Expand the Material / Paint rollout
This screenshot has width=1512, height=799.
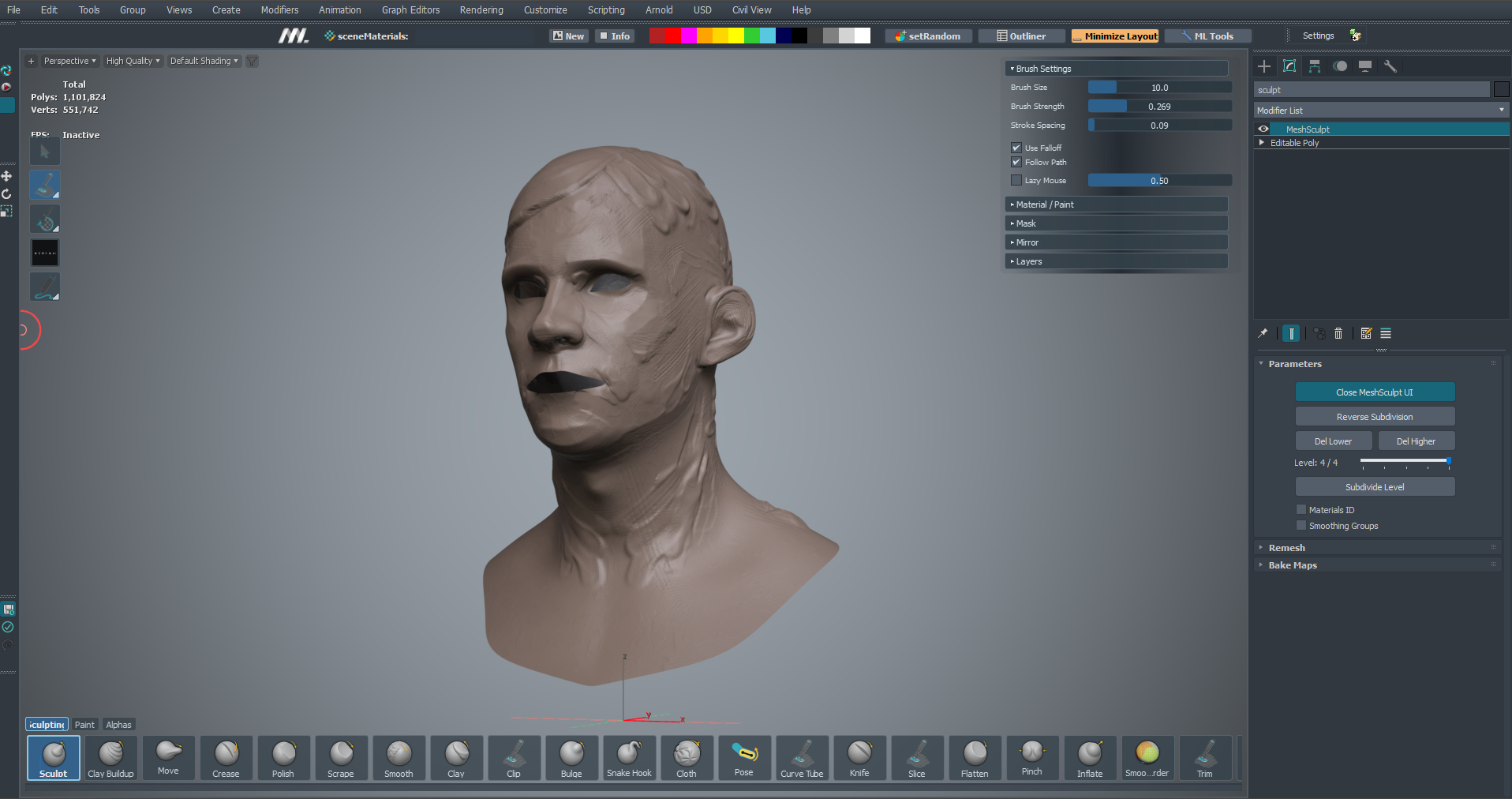(1117, 204)
